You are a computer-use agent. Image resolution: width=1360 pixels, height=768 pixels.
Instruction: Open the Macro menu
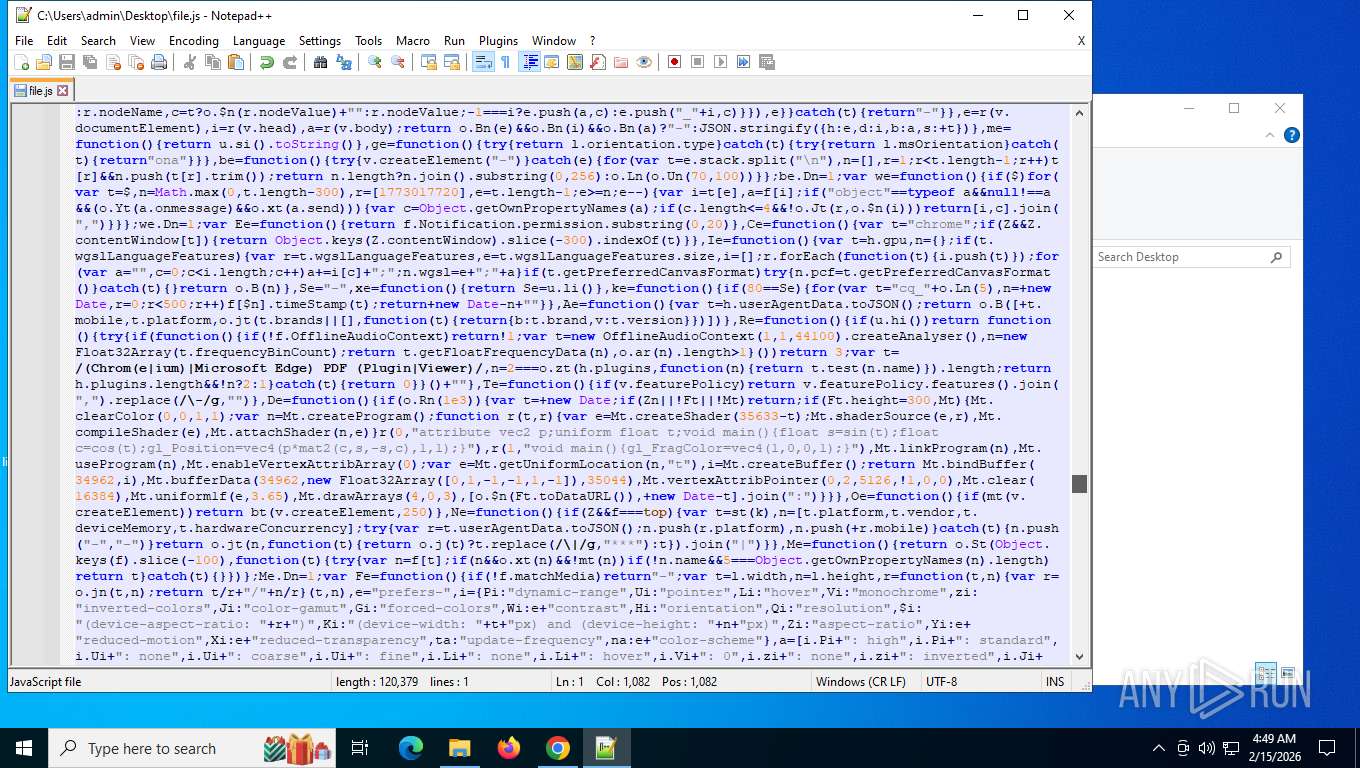(413, 41)
